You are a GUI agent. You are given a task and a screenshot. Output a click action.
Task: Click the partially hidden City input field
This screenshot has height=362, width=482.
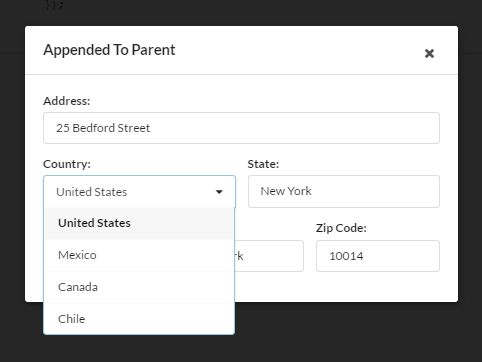click(269, 256)
